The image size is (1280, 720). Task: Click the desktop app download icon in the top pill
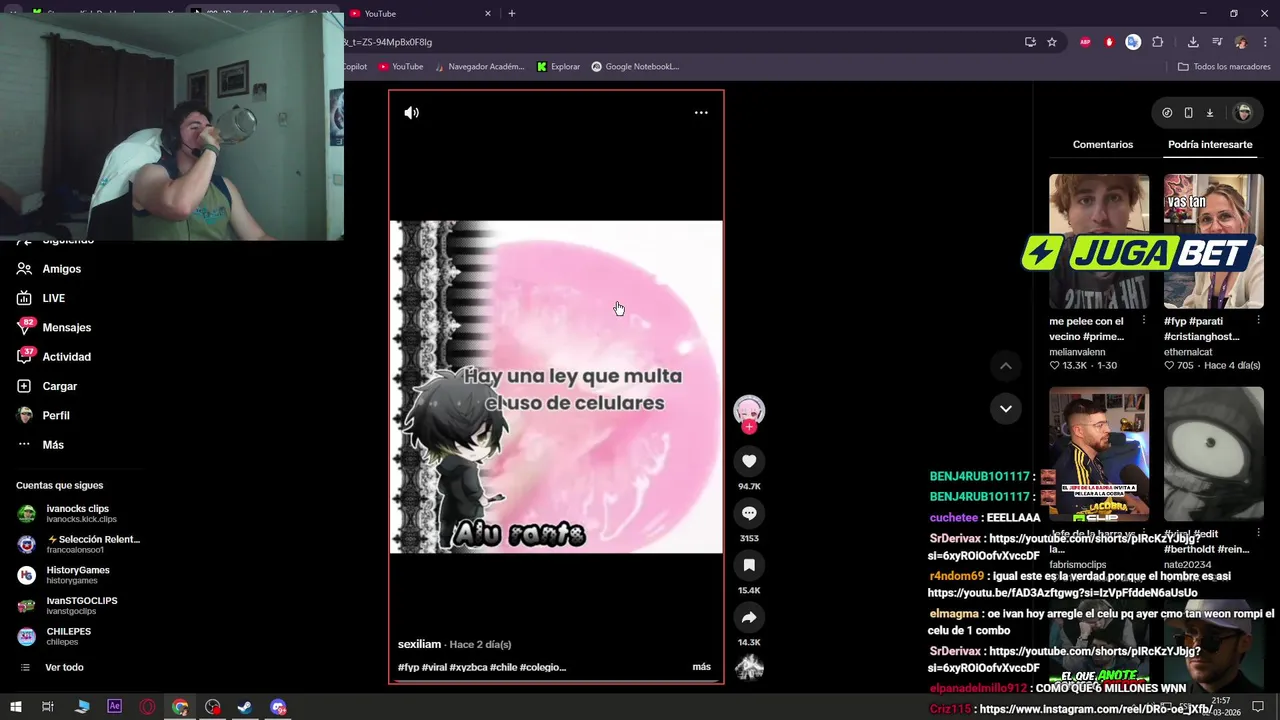[x=1209, y=113]
